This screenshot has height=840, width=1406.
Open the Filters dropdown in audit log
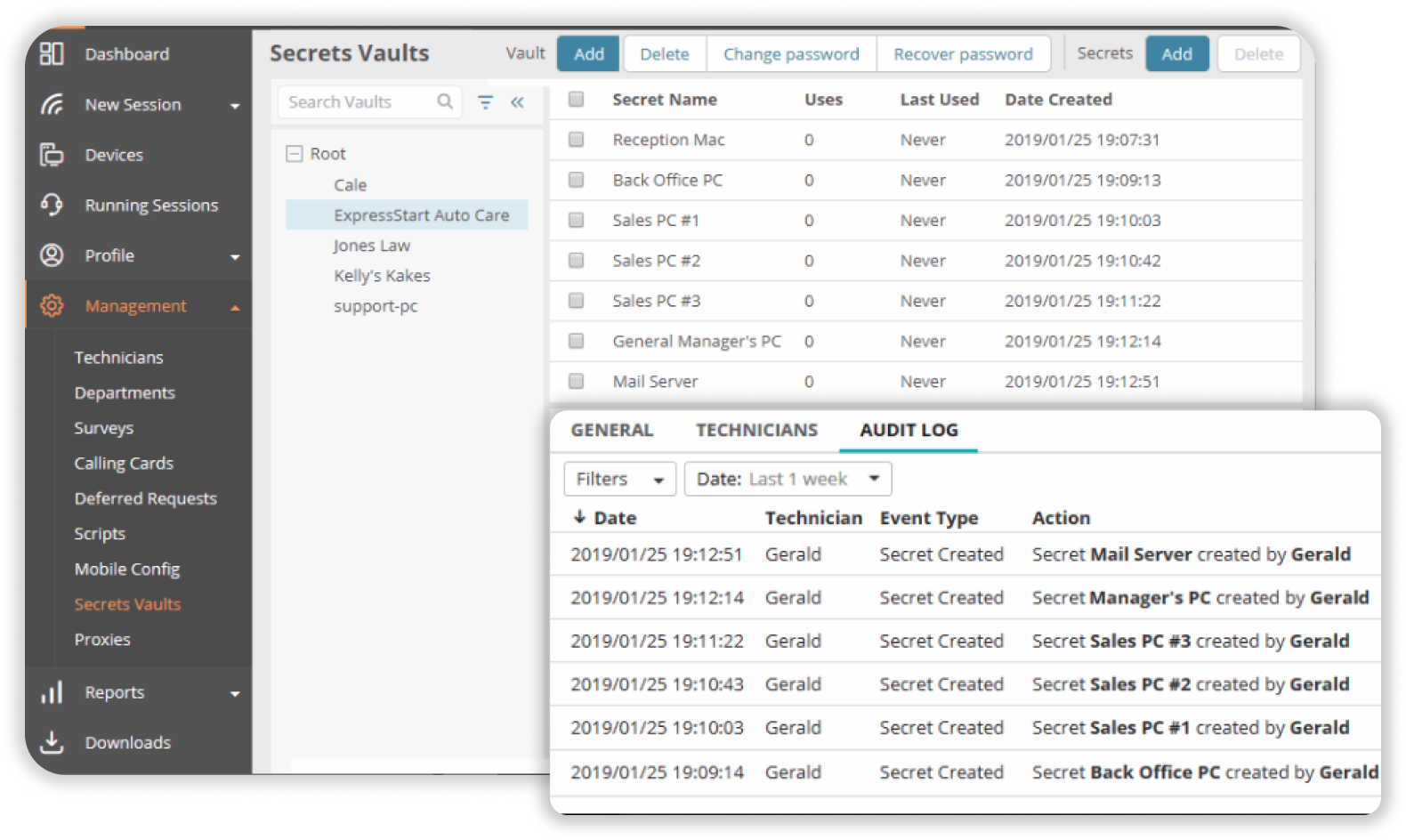(x=620, y=479)
